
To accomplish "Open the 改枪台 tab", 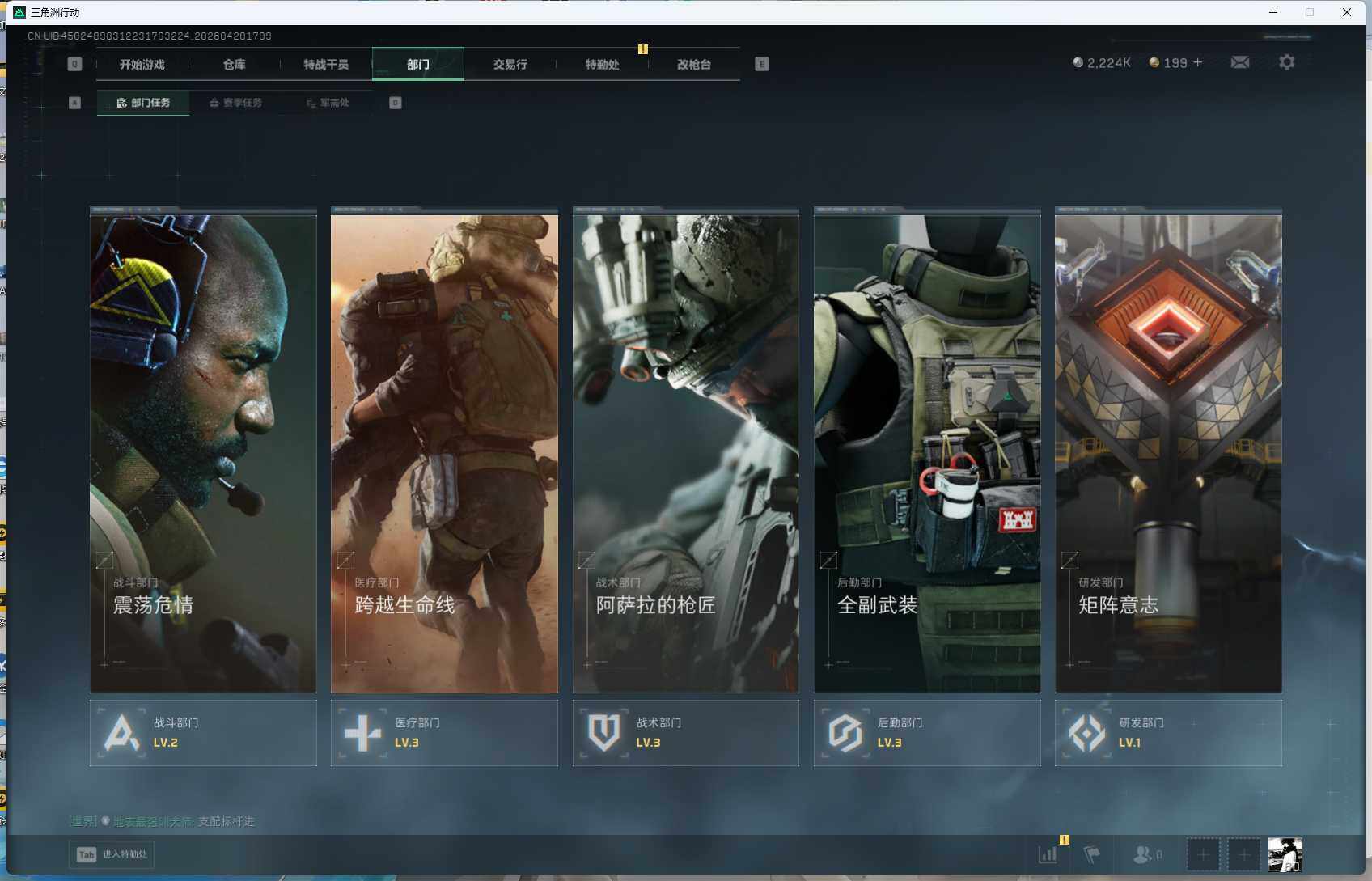I will point(694,65).
